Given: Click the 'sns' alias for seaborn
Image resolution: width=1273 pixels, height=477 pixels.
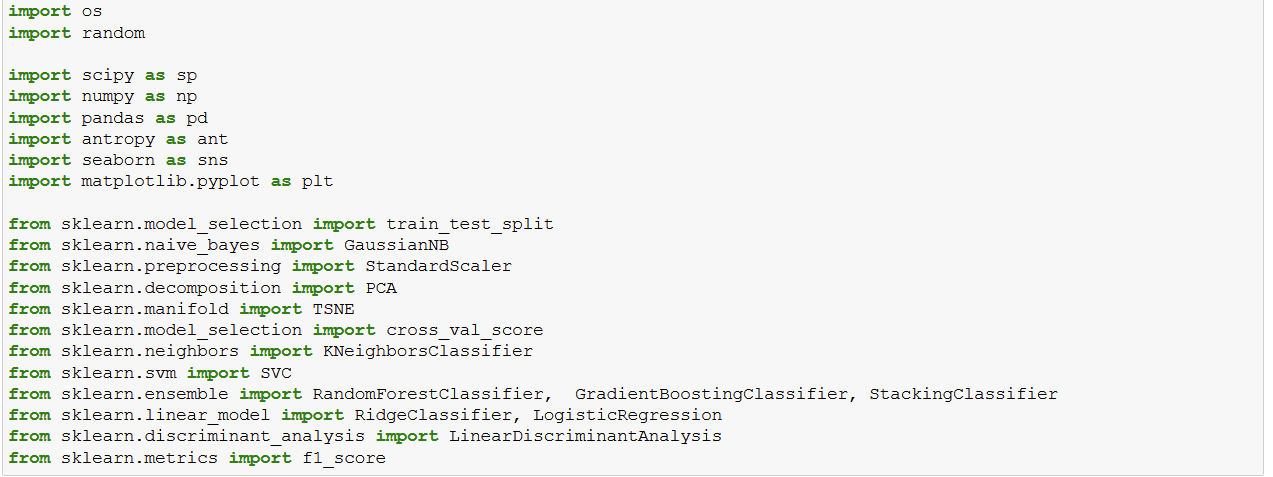Looking at the screenshot, I should (x=212, y=160).
